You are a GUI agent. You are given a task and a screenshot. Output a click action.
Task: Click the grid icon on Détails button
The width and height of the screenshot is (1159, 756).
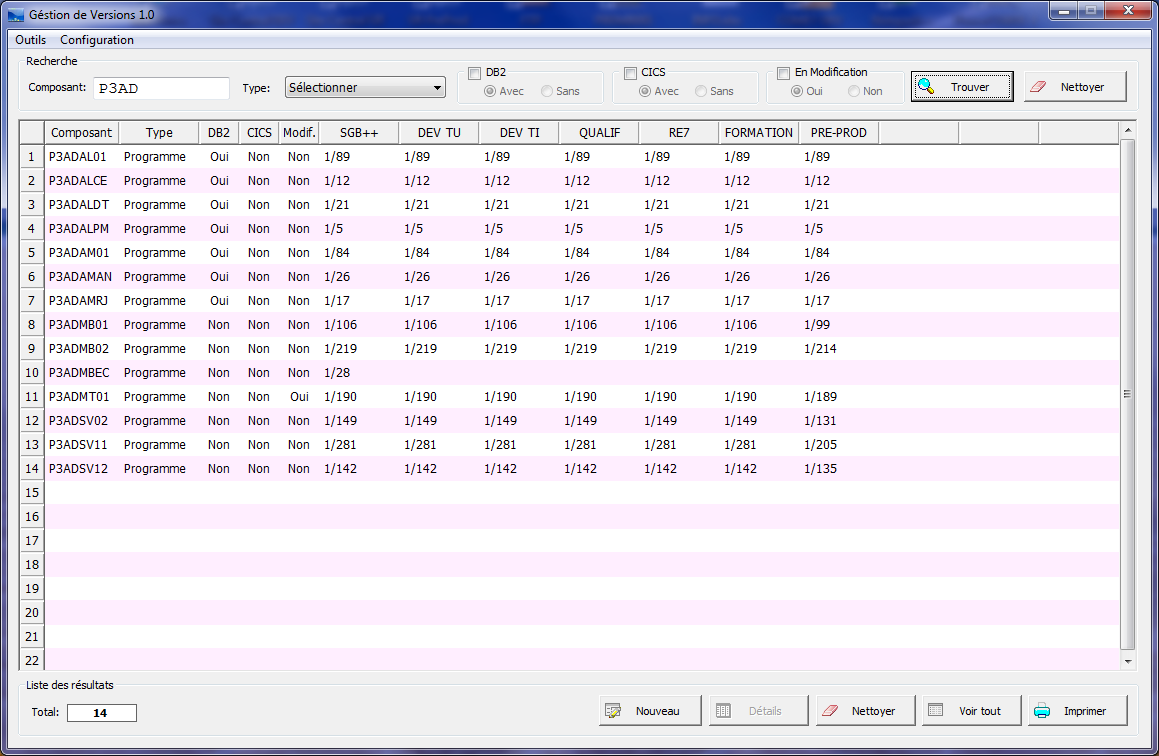[x=723, y=710]
